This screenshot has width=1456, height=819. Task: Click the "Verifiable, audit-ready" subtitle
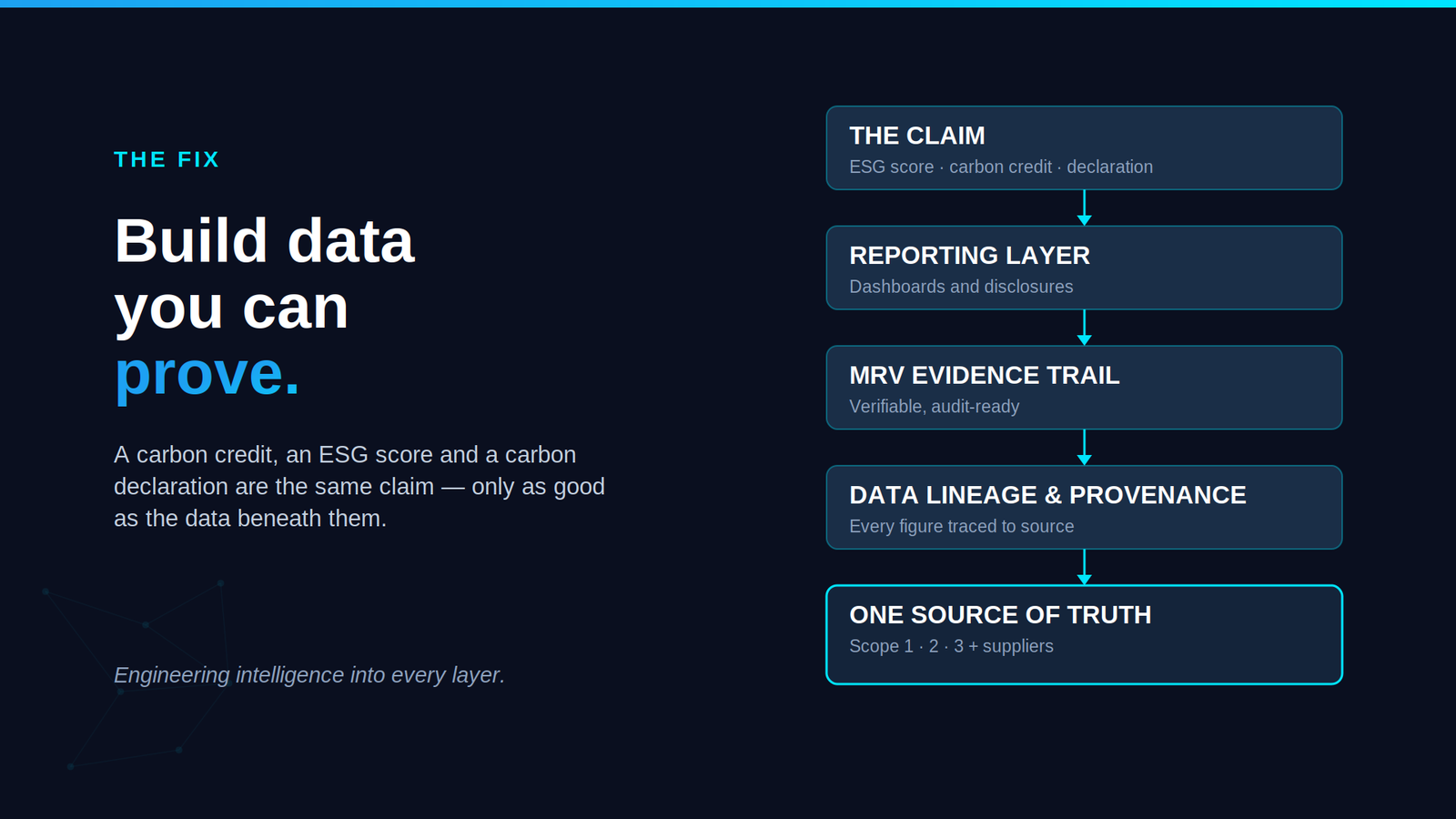[935, 407]
